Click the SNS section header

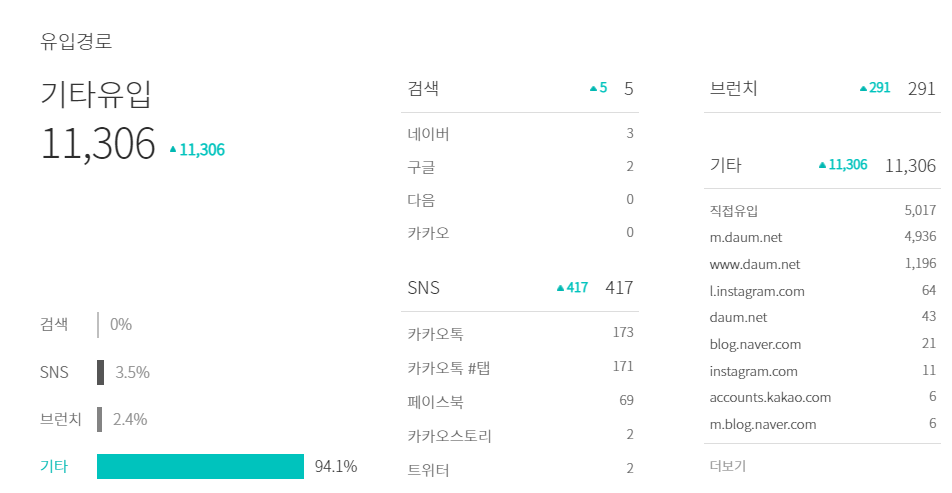[x=520, y=287]
